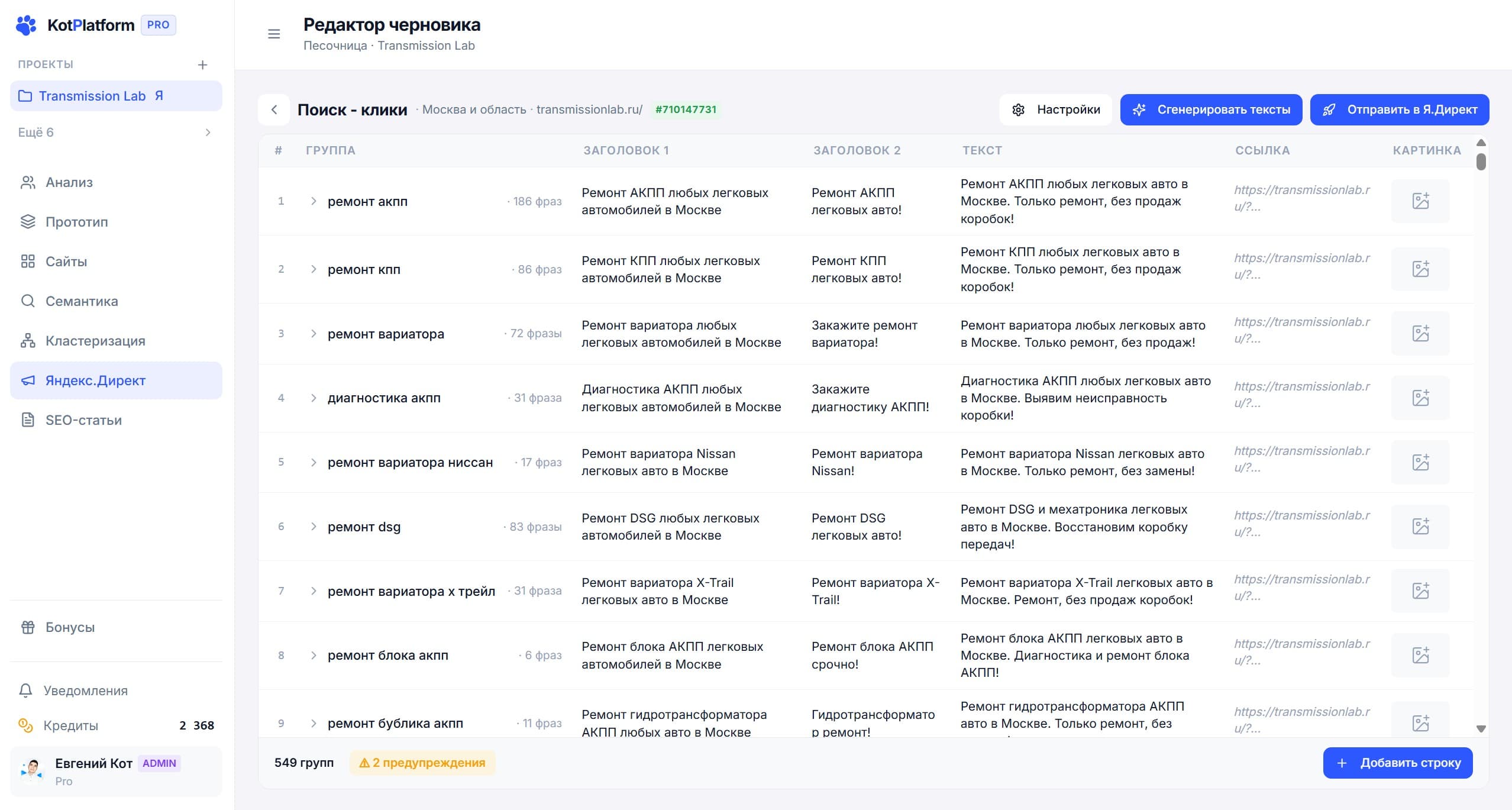Image resolution: width=1512 pixels, height=810 pixels.
Task: Open the SEO-статьи section
Action: tap(116, 420)
